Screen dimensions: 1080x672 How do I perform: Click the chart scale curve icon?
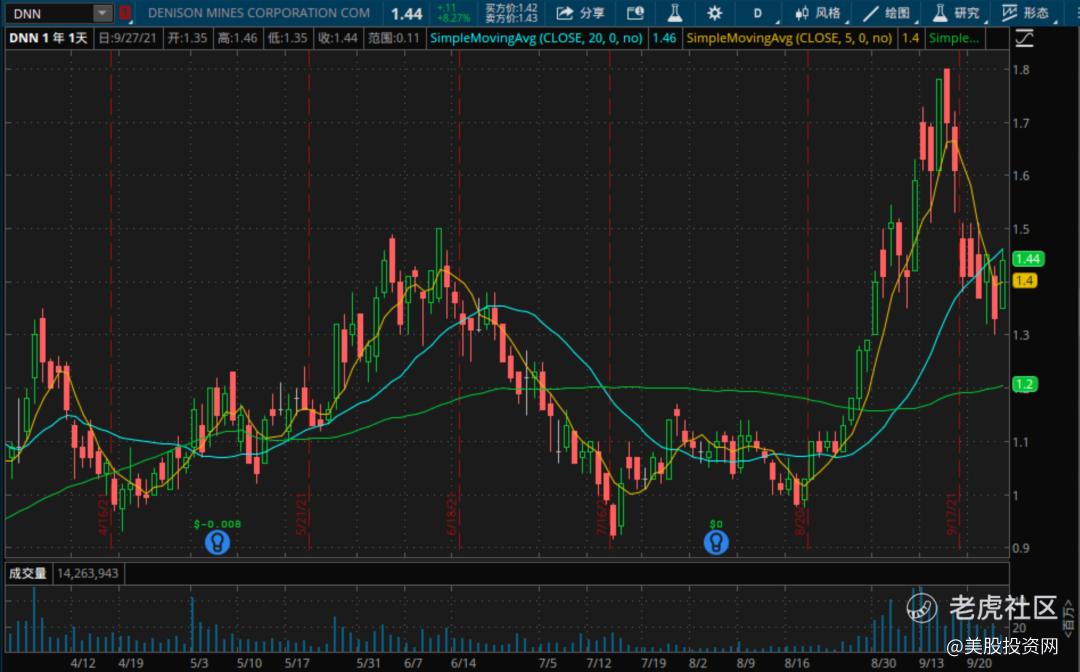tap(1024, 39)
